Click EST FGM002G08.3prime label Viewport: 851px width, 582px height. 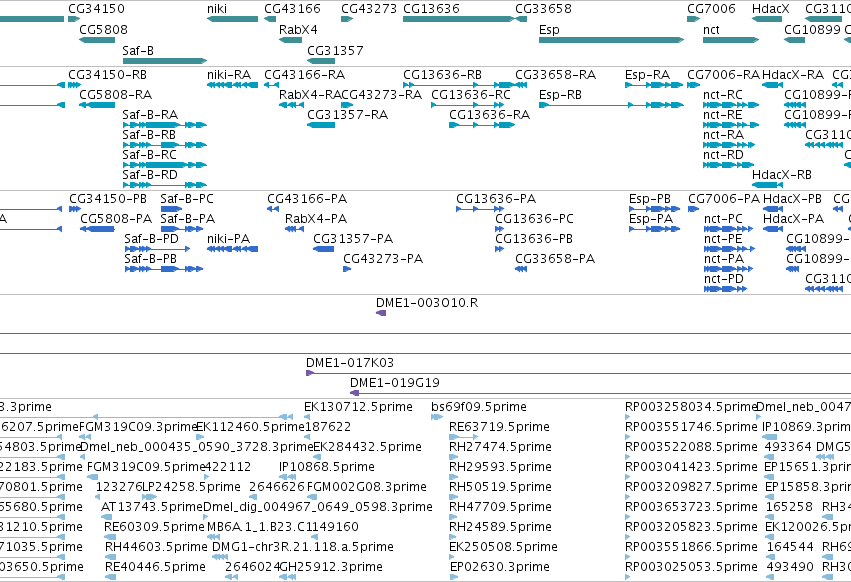[x=367, y=487]
